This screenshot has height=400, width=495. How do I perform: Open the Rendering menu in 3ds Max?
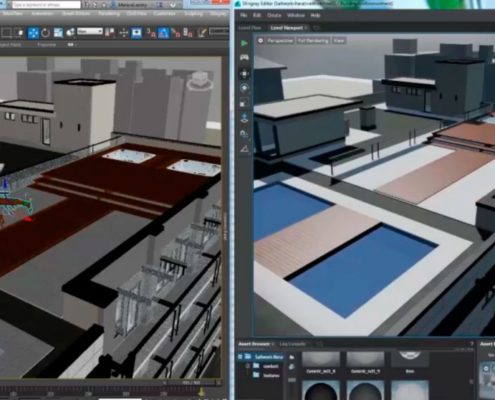109,14
